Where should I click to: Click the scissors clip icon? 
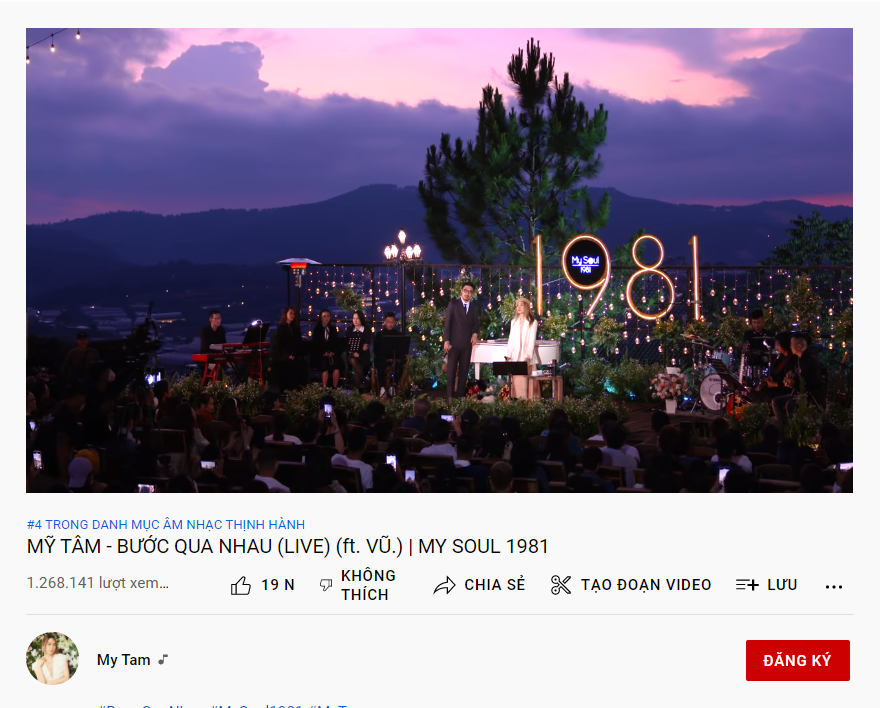pyautogui.click(x=561, y=585)
